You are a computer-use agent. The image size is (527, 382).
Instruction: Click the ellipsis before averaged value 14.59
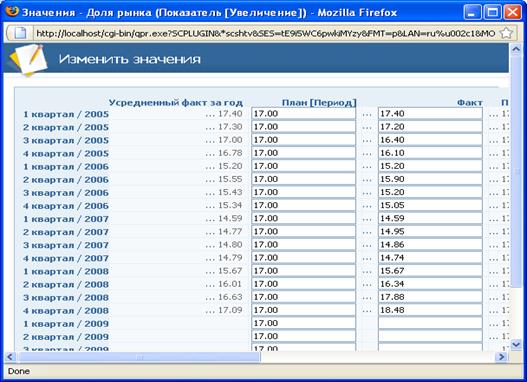[210, 219]
